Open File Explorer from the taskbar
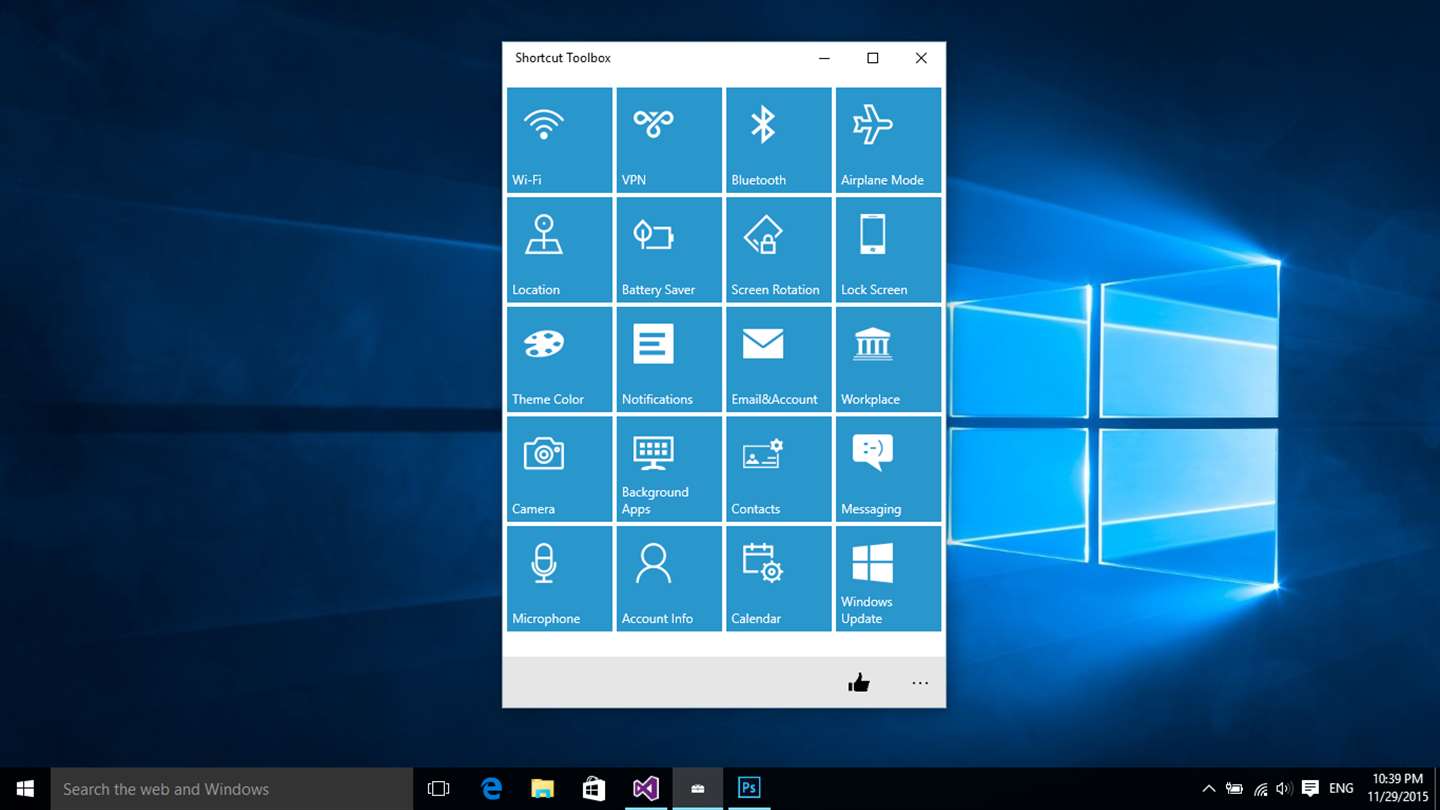 point(542,789)
